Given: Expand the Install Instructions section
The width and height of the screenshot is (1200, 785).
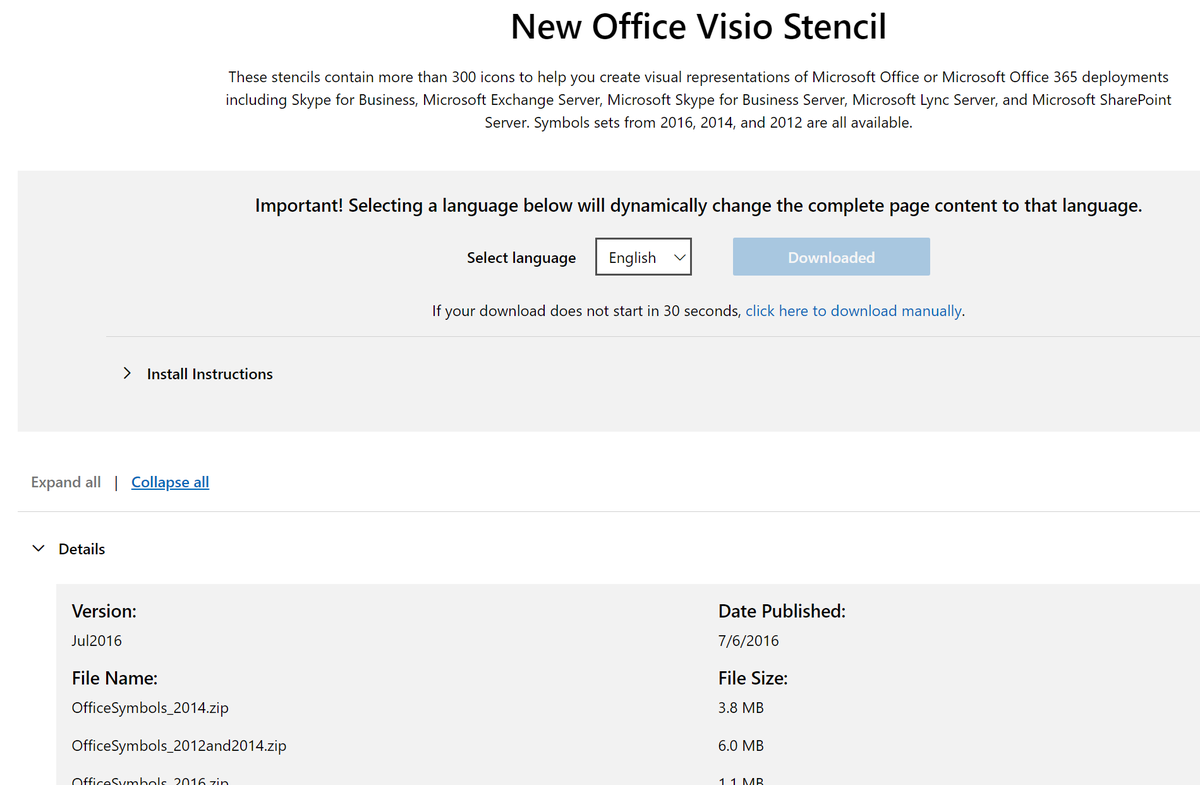Looking at the screenshot, I should pos(198,374).
